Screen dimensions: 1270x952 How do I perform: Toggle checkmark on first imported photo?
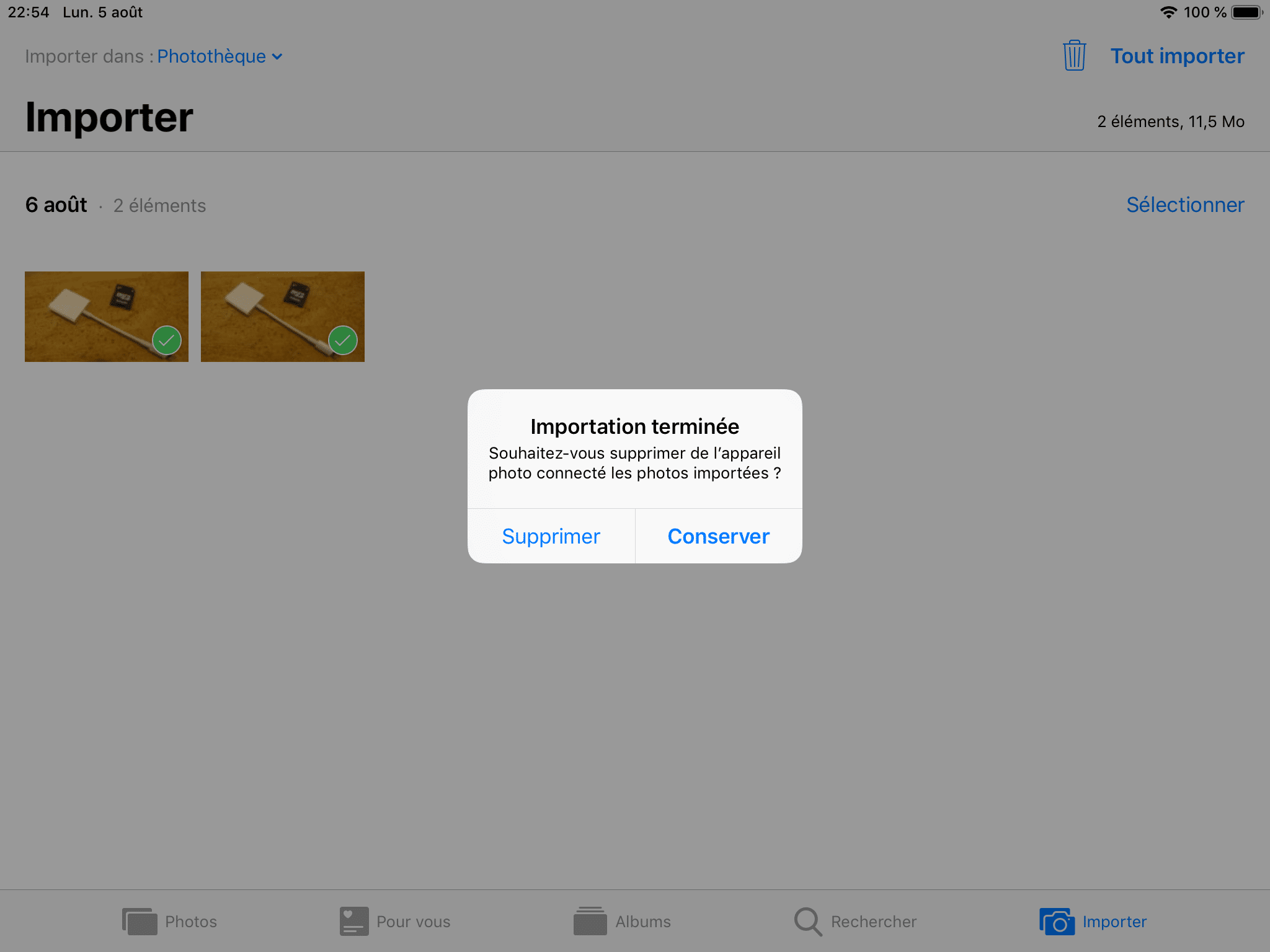coord(167,340)
